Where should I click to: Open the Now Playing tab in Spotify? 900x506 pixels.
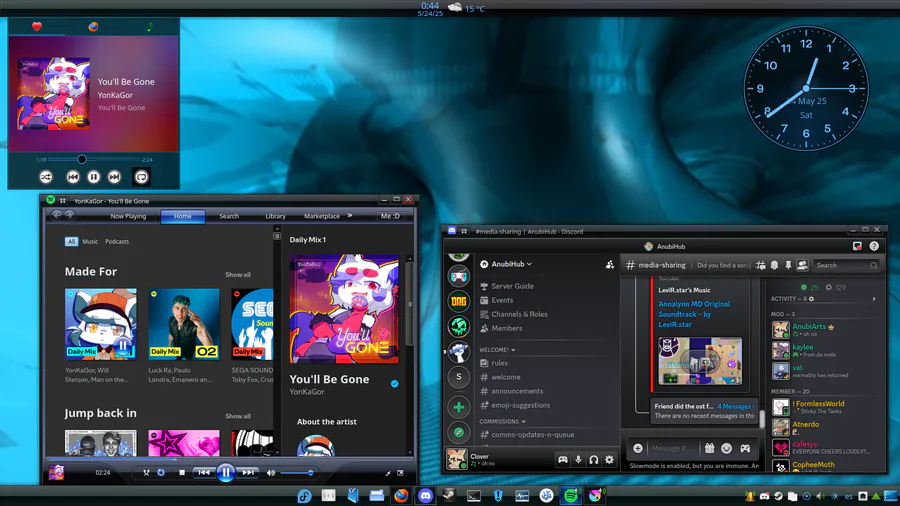[128, 216]
